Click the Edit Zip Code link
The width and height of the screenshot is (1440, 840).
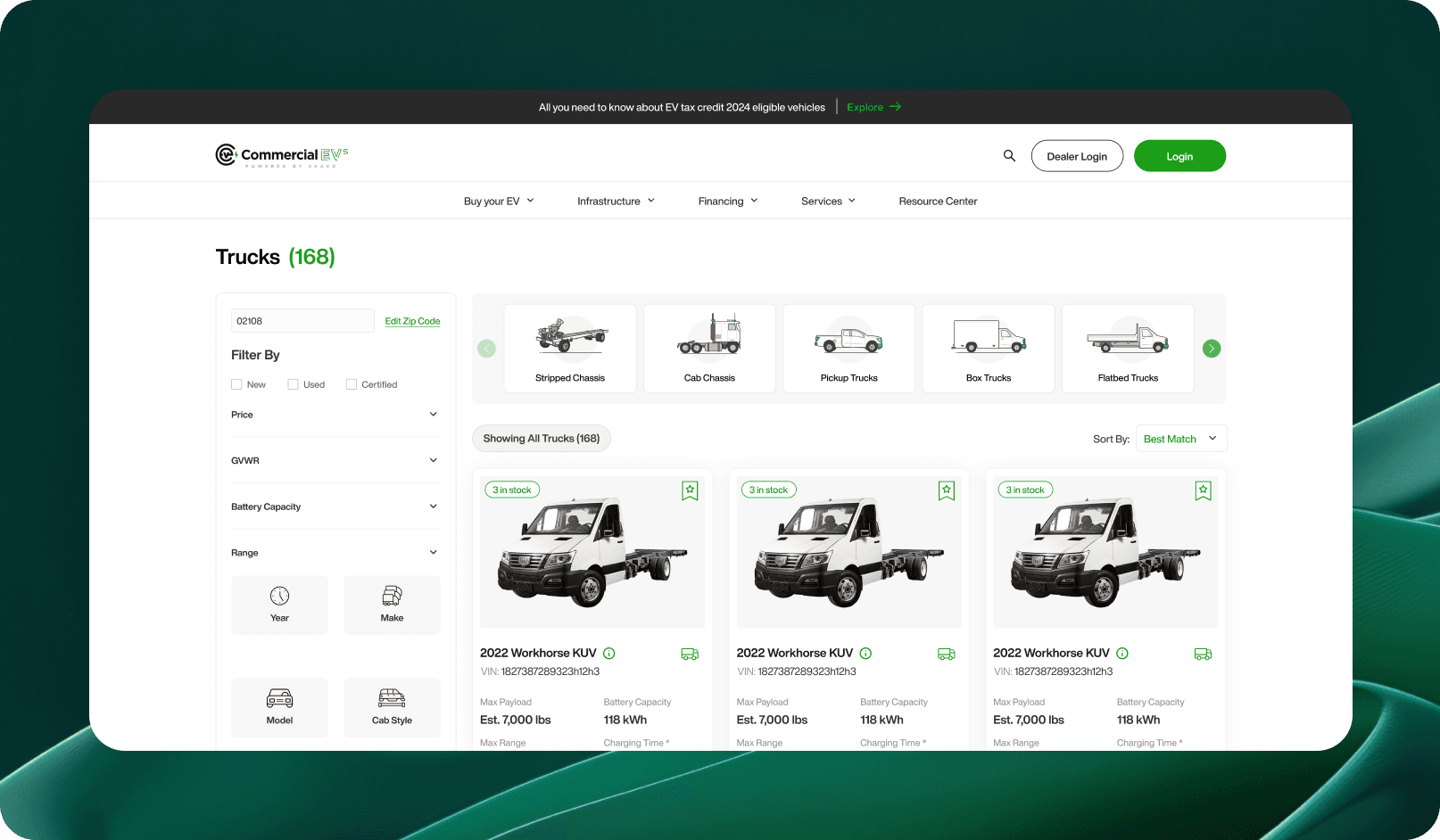pos(412,321)
